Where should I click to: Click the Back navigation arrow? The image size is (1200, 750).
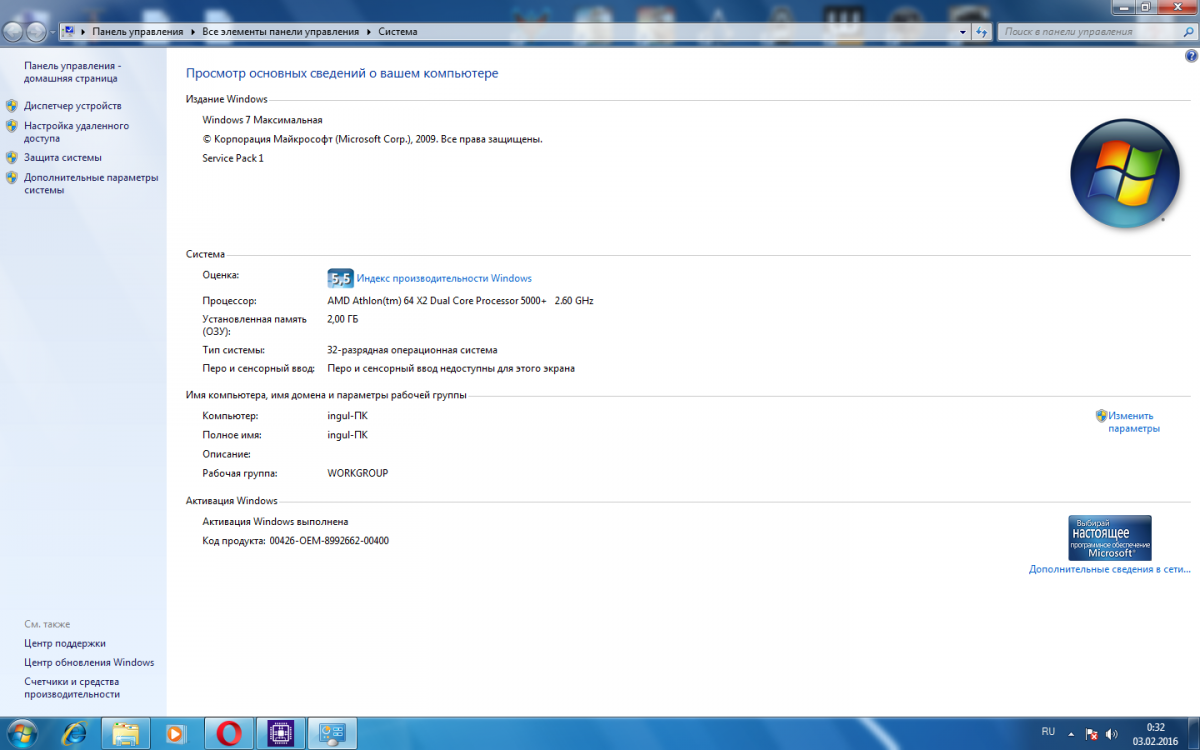coord(13,32)
